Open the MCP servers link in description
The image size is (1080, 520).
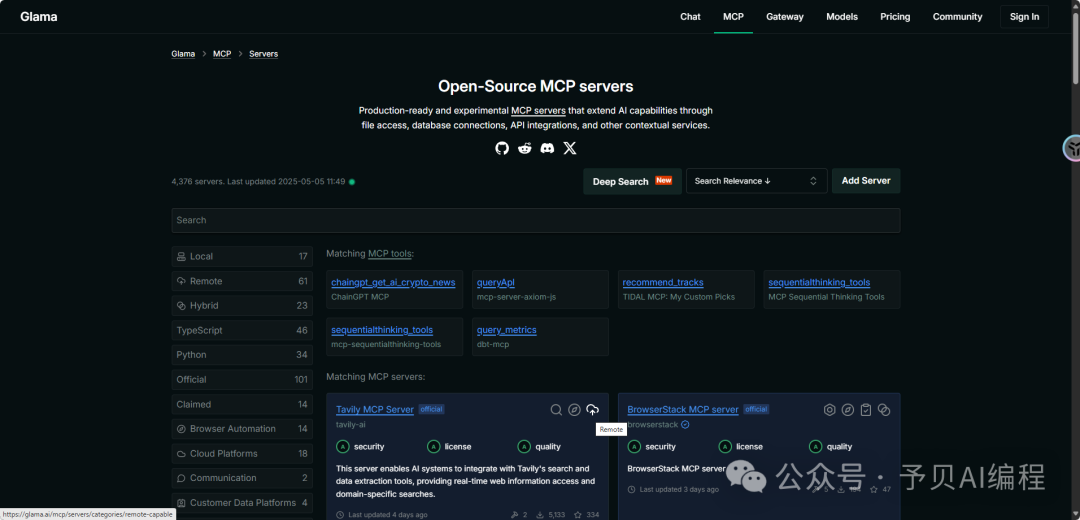click(x=538, y=110)
